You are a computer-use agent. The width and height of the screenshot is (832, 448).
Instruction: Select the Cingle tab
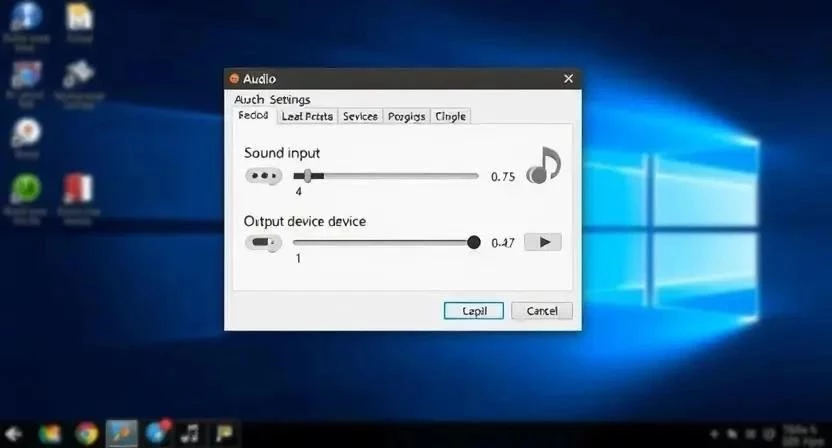(x=450, y=117)
